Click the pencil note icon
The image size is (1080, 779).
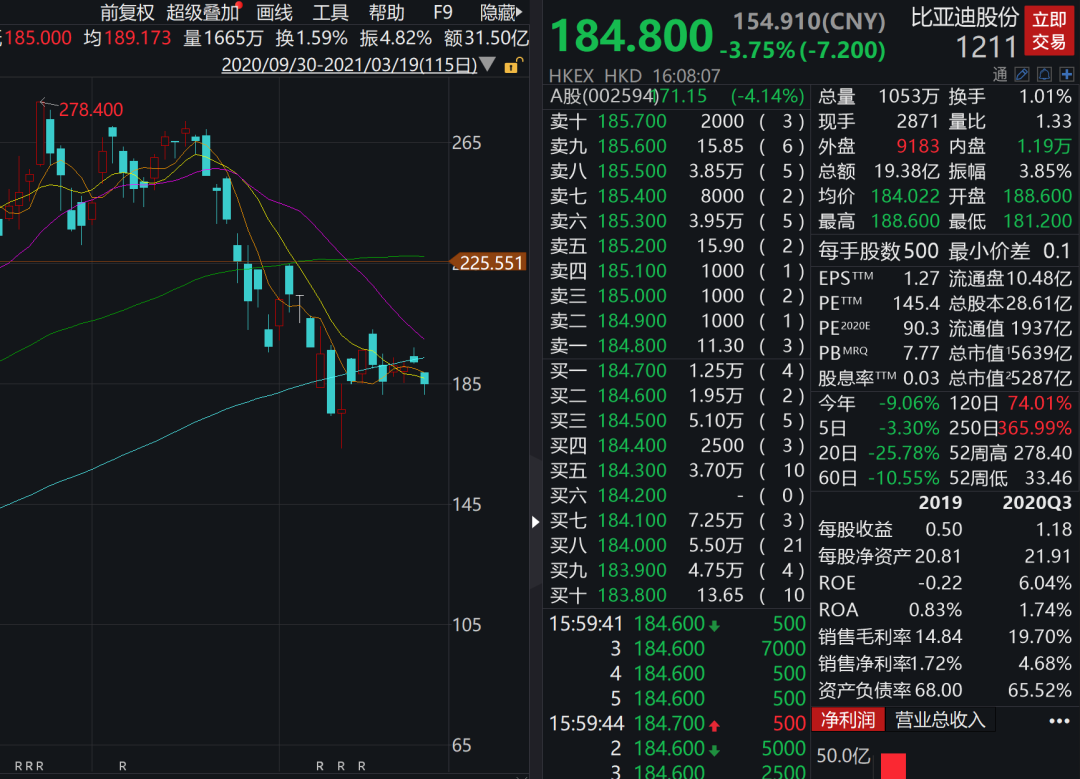click(1022, 74)
